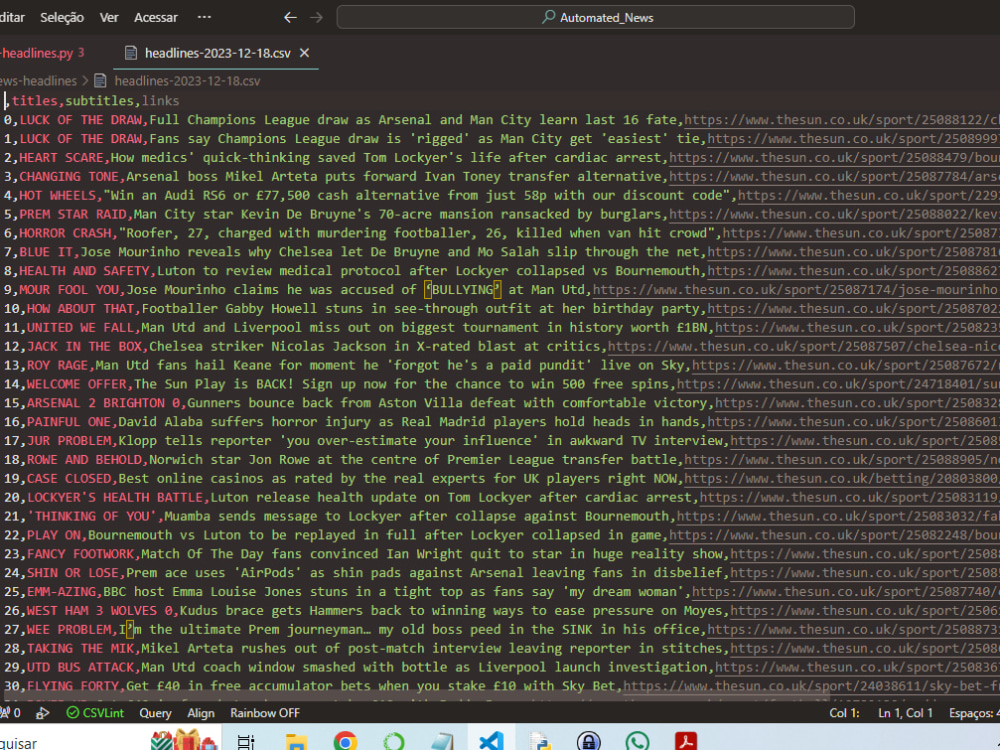Open the Ver menu

point(109,18)
